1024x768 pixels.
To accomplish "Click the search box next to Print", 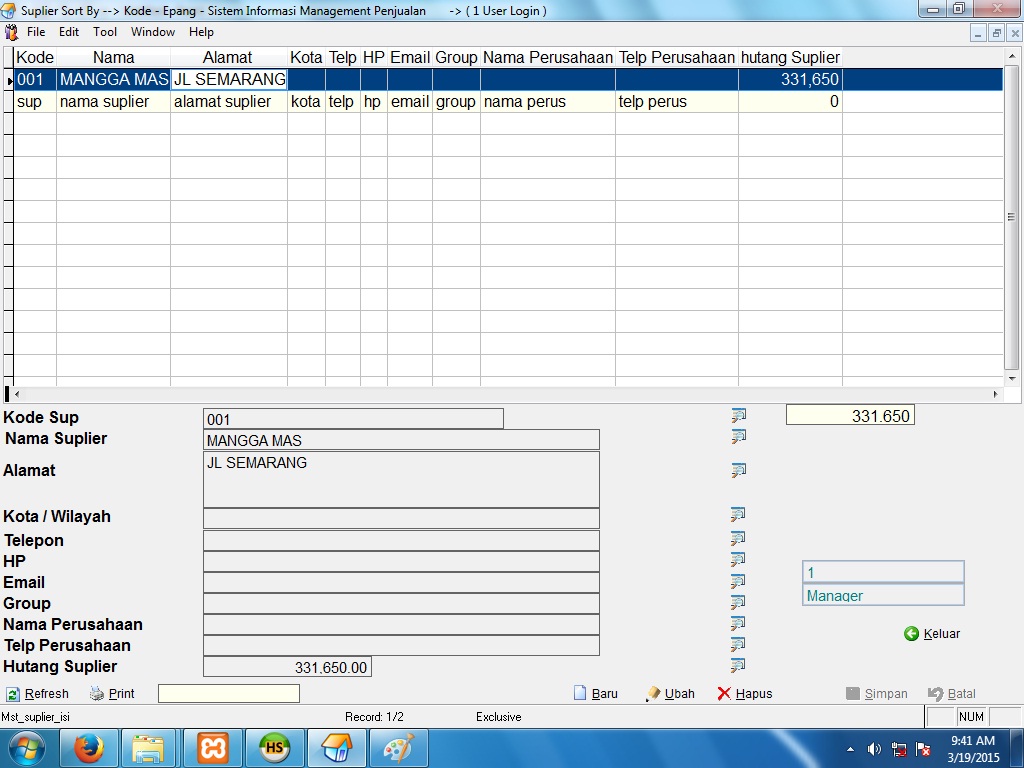I will tap(228, 694).
